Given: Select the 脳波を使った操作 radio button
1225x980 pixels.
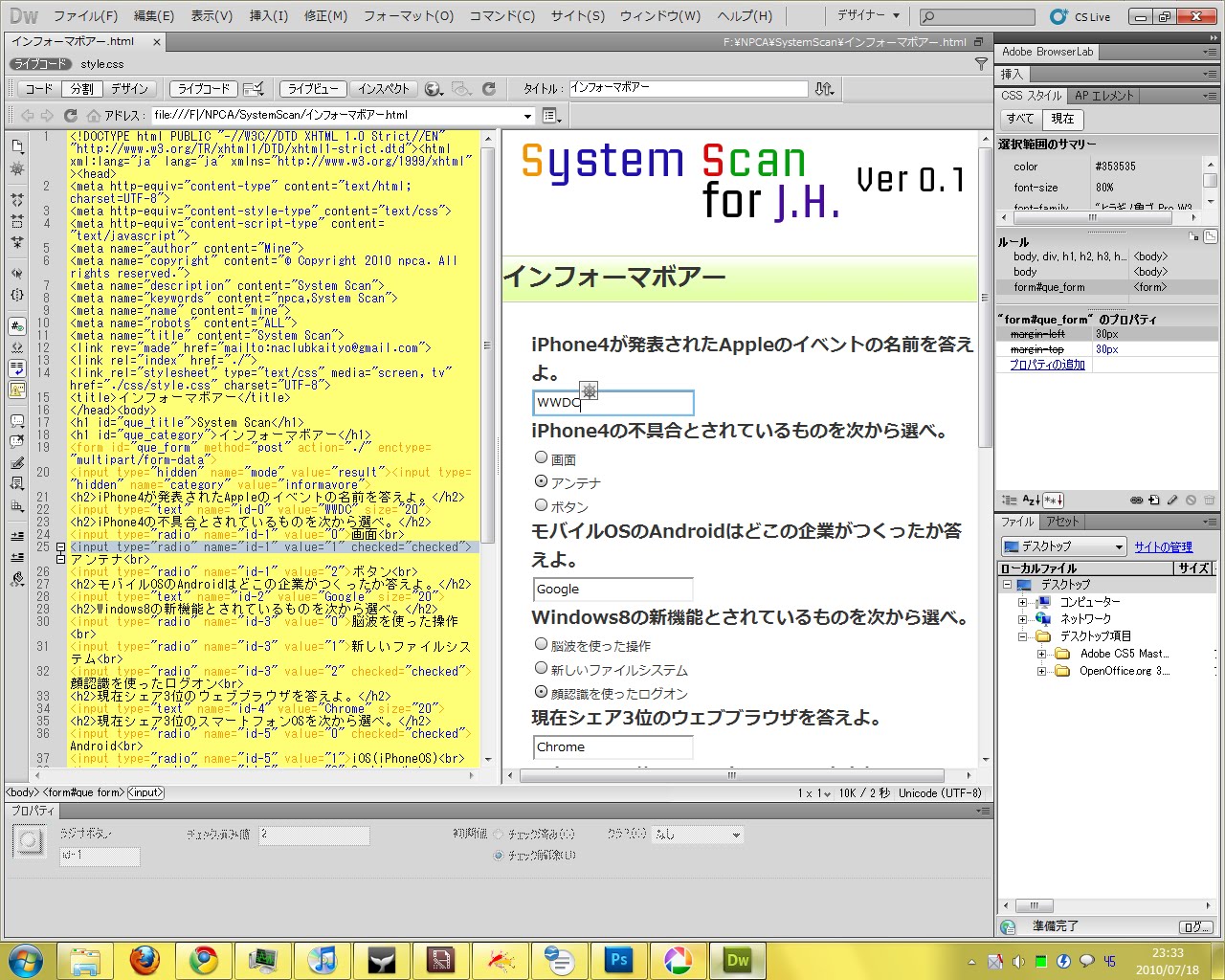Looking at the screenshot, I should [x=541, y=644].
